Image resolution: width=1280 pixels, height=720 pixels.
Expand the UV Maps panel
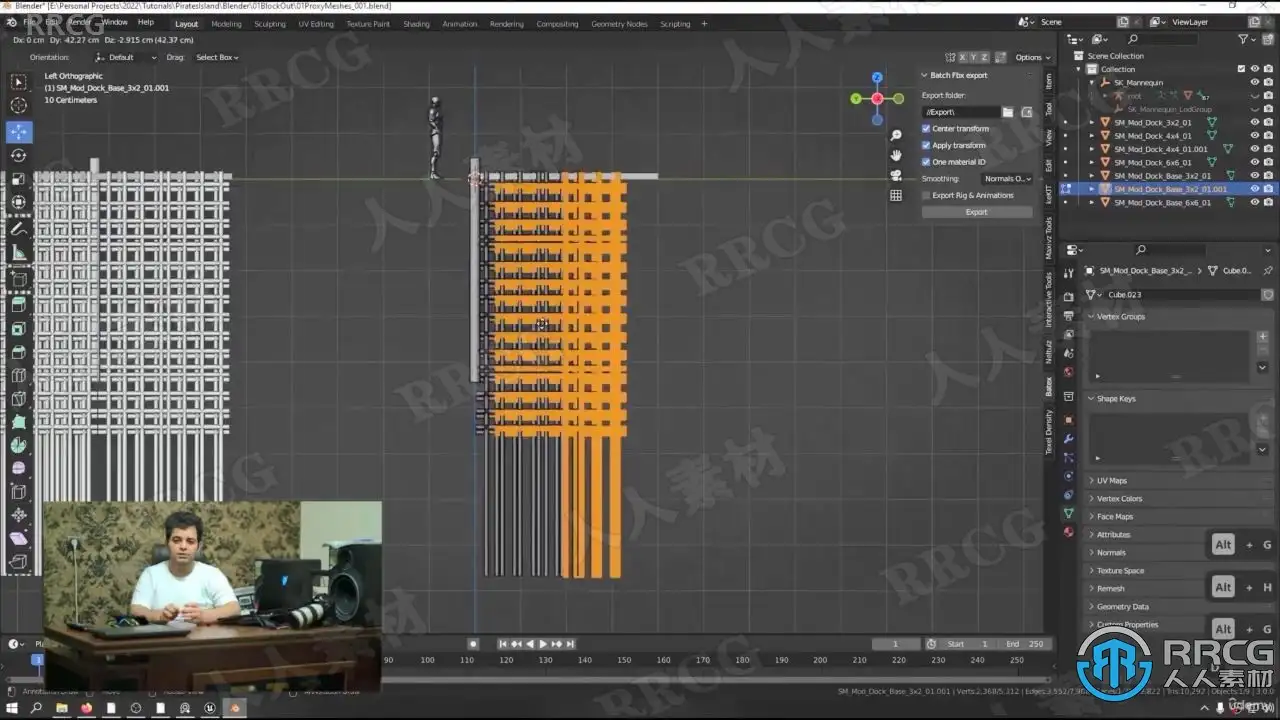pyautogui.click(x=1091, y=481)
